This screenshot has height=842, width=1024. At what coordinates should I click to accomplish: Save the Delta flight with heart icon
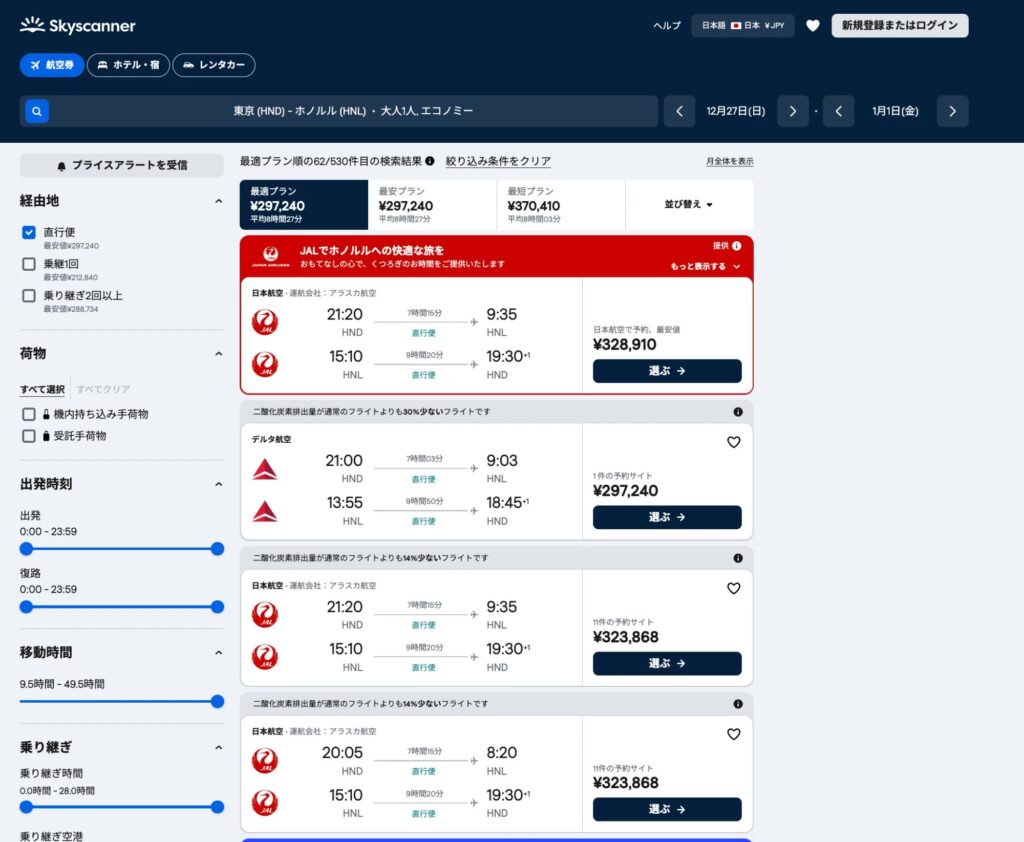click(733, 442)
